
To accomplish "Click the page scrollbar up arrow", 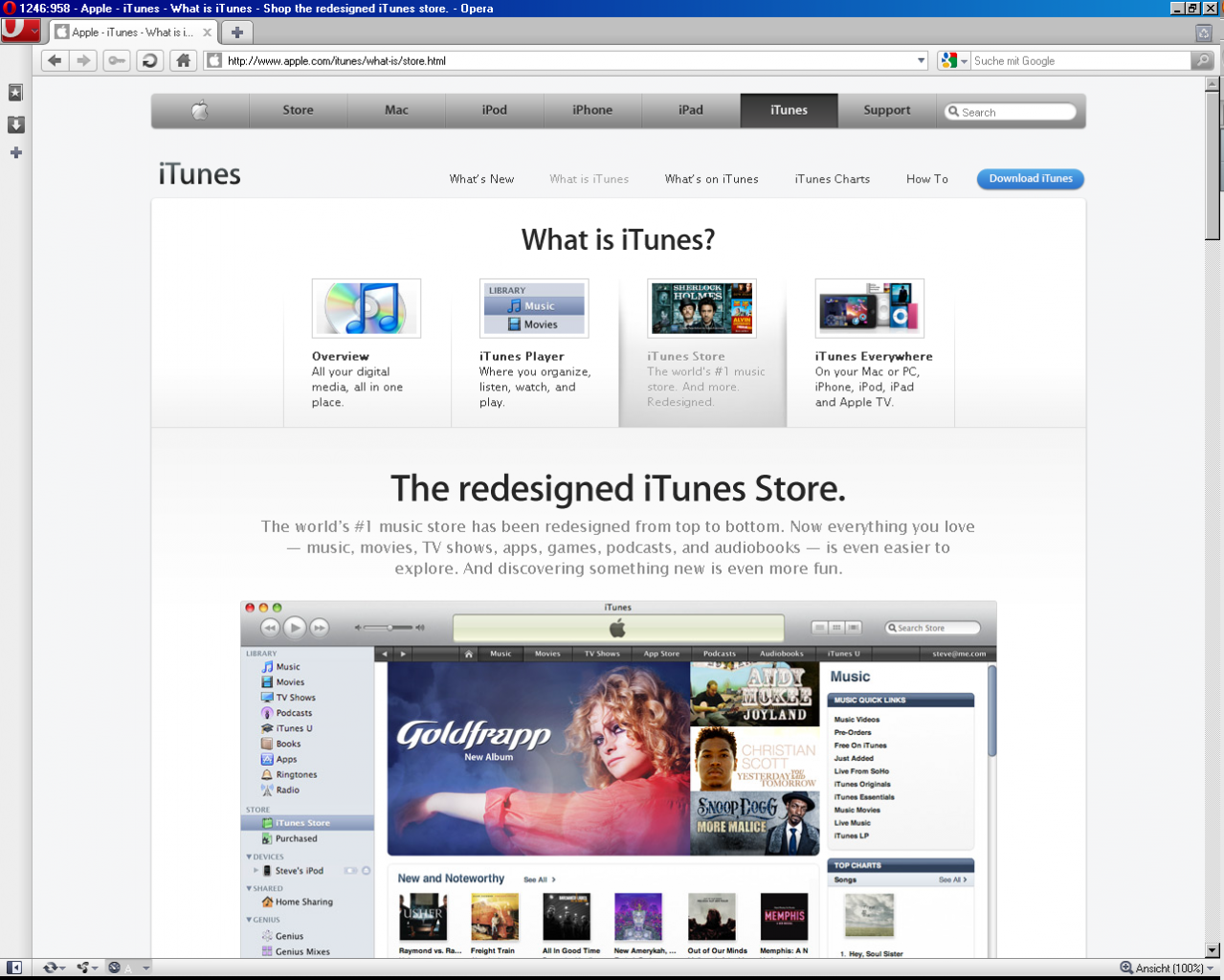I will (1213, 84).
